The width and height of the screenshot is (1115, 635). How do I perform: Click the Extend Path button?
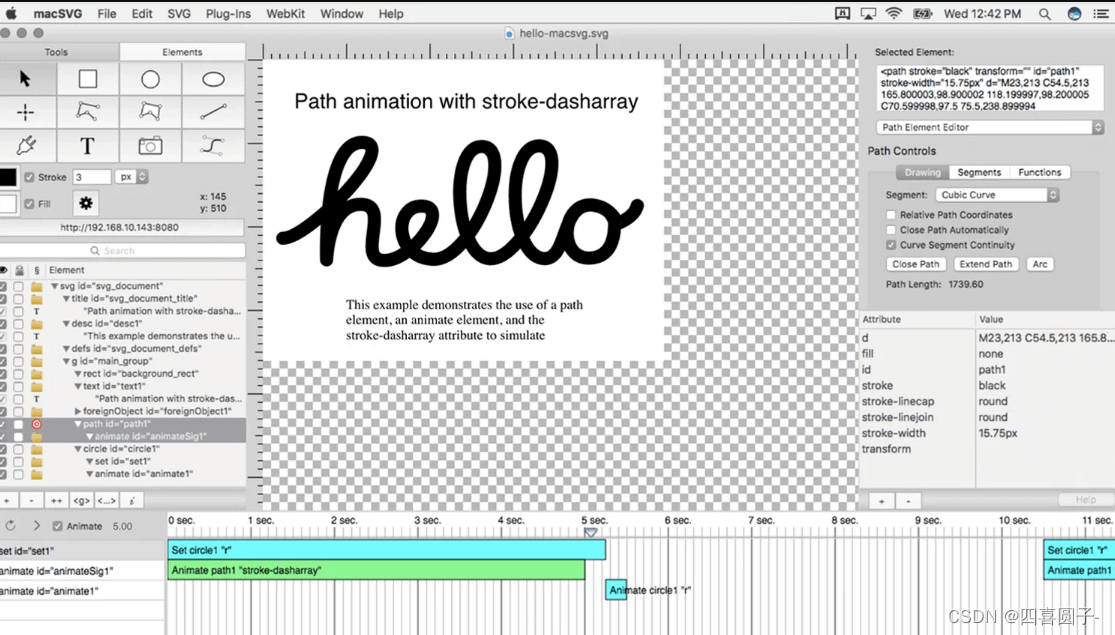click(x=986, y=264)
